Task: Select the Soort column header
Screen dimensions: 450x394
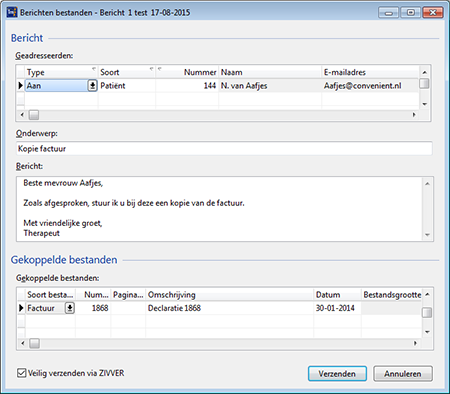Action: click(127, 72)
